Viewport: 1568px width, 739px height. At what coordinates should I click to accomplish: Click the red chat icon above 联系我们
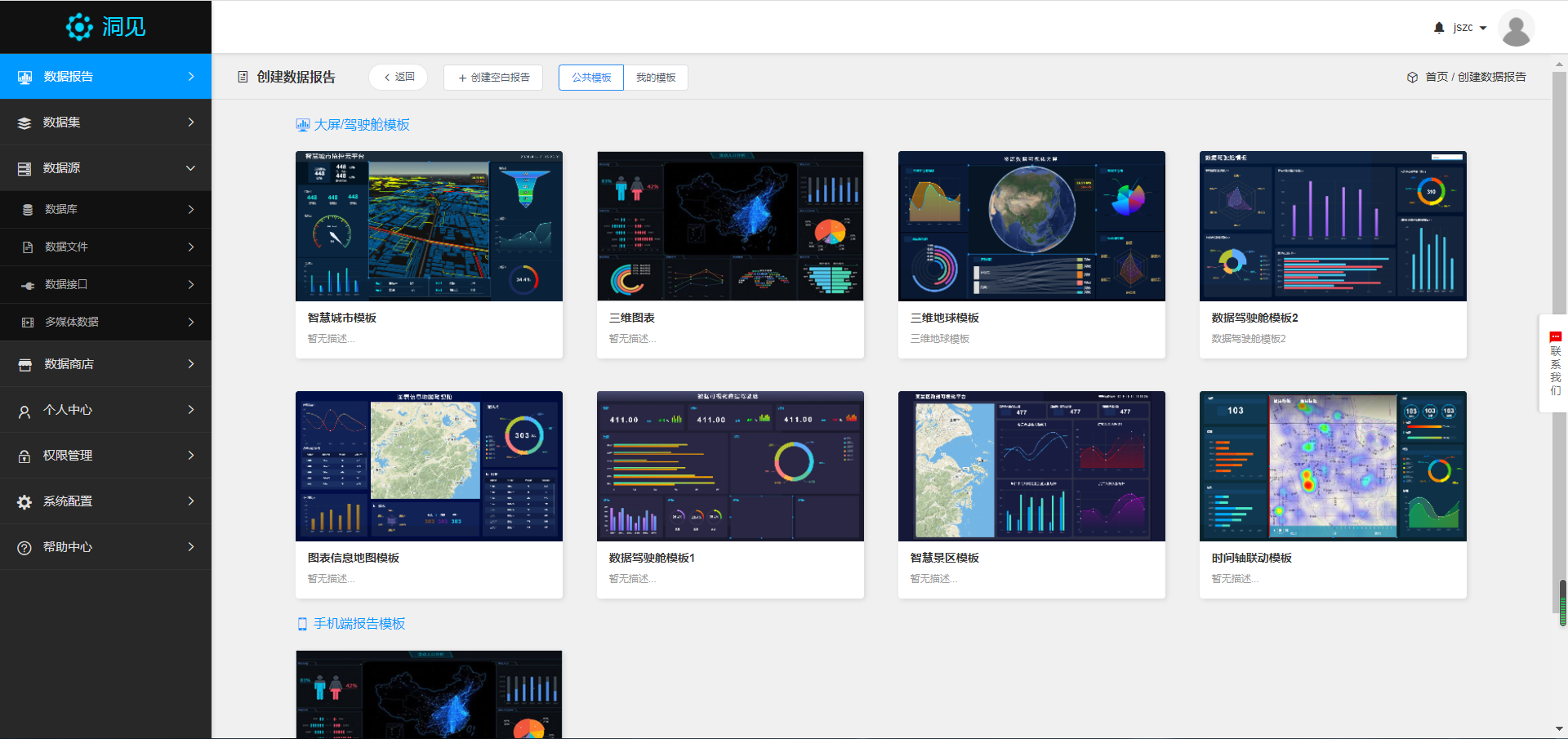click(1555, 336)
